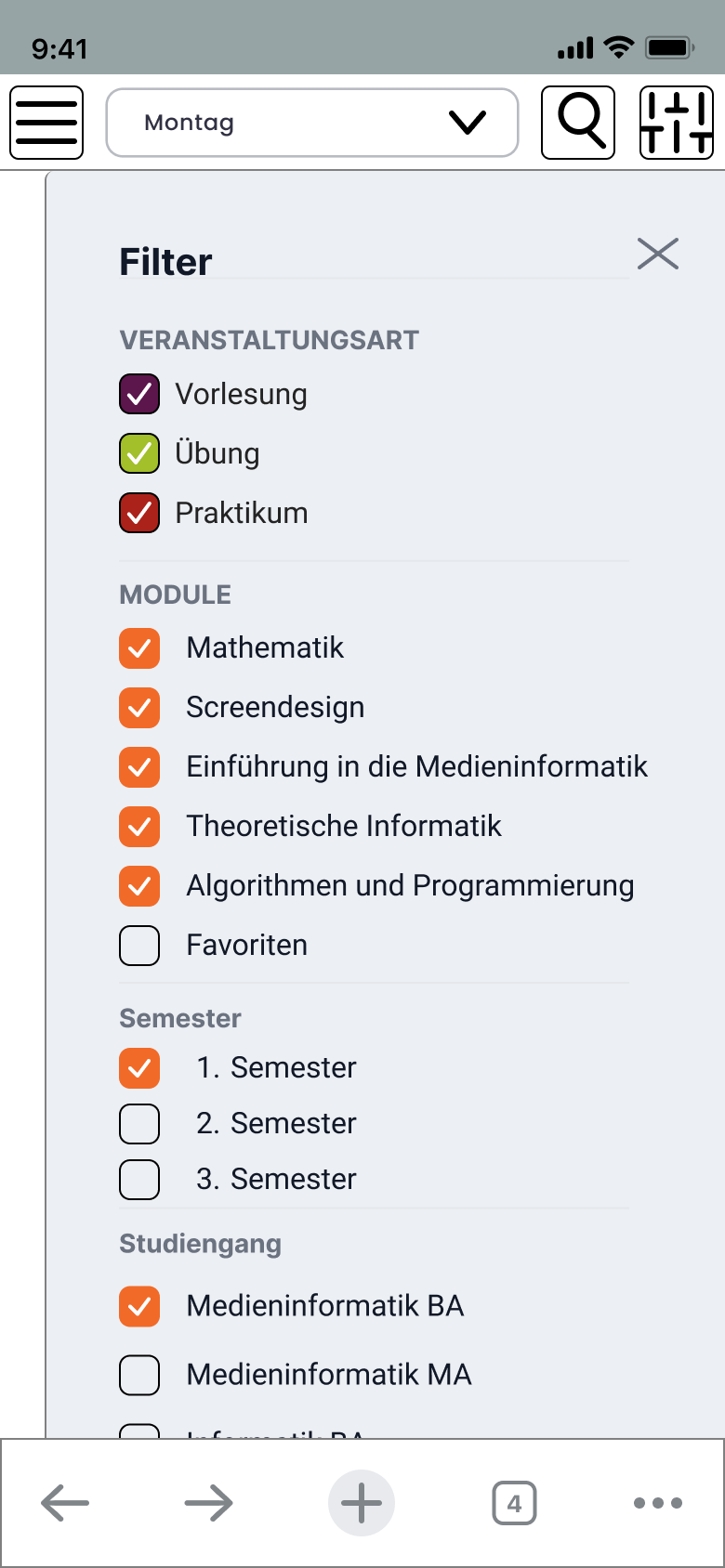Image resolution: width=725 pixels, height=1568 pixels.
Task: Open the Montag day dropdown
Action: tap(312, 123)
